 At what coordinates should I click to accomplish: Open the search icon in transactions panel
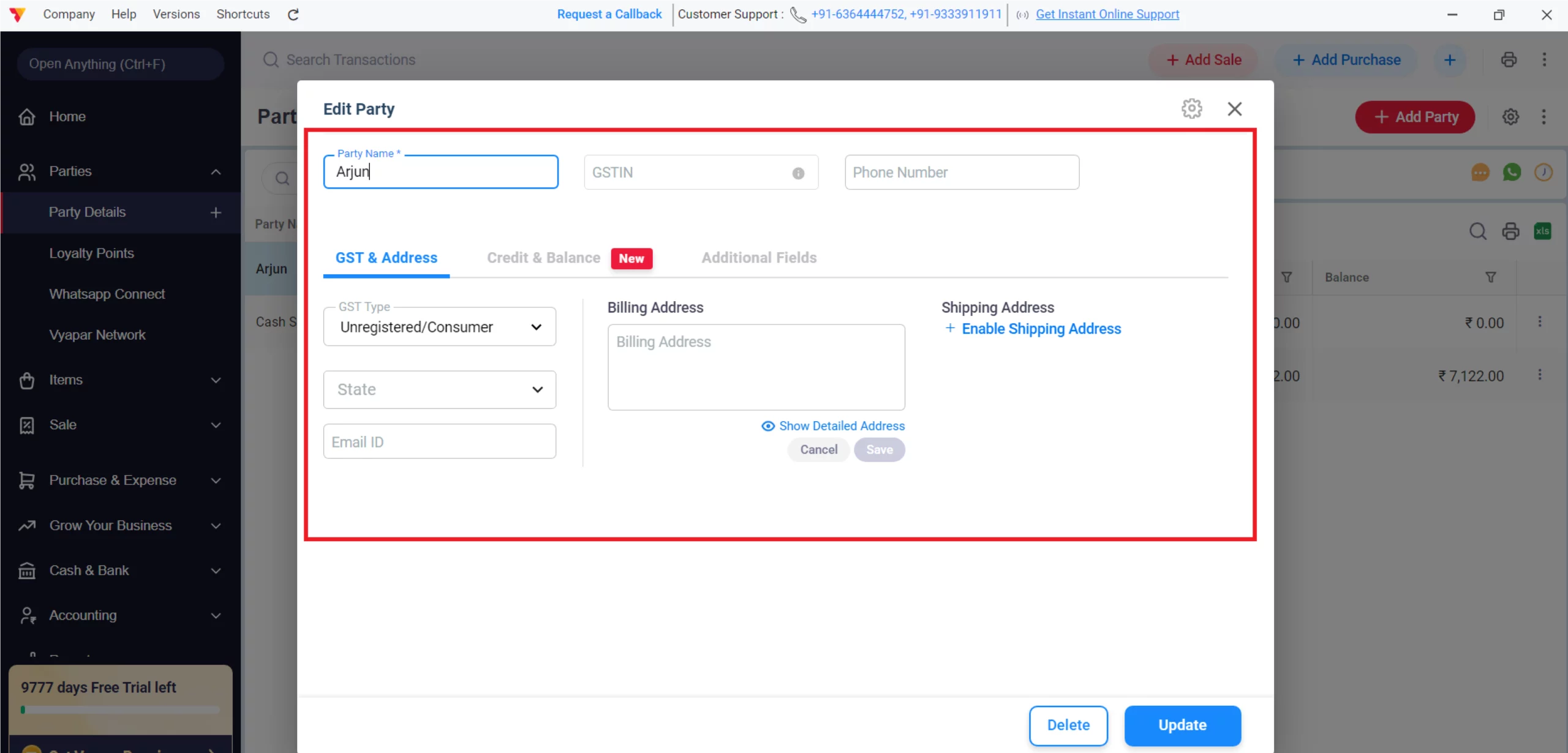click(x=1478, y=231)
